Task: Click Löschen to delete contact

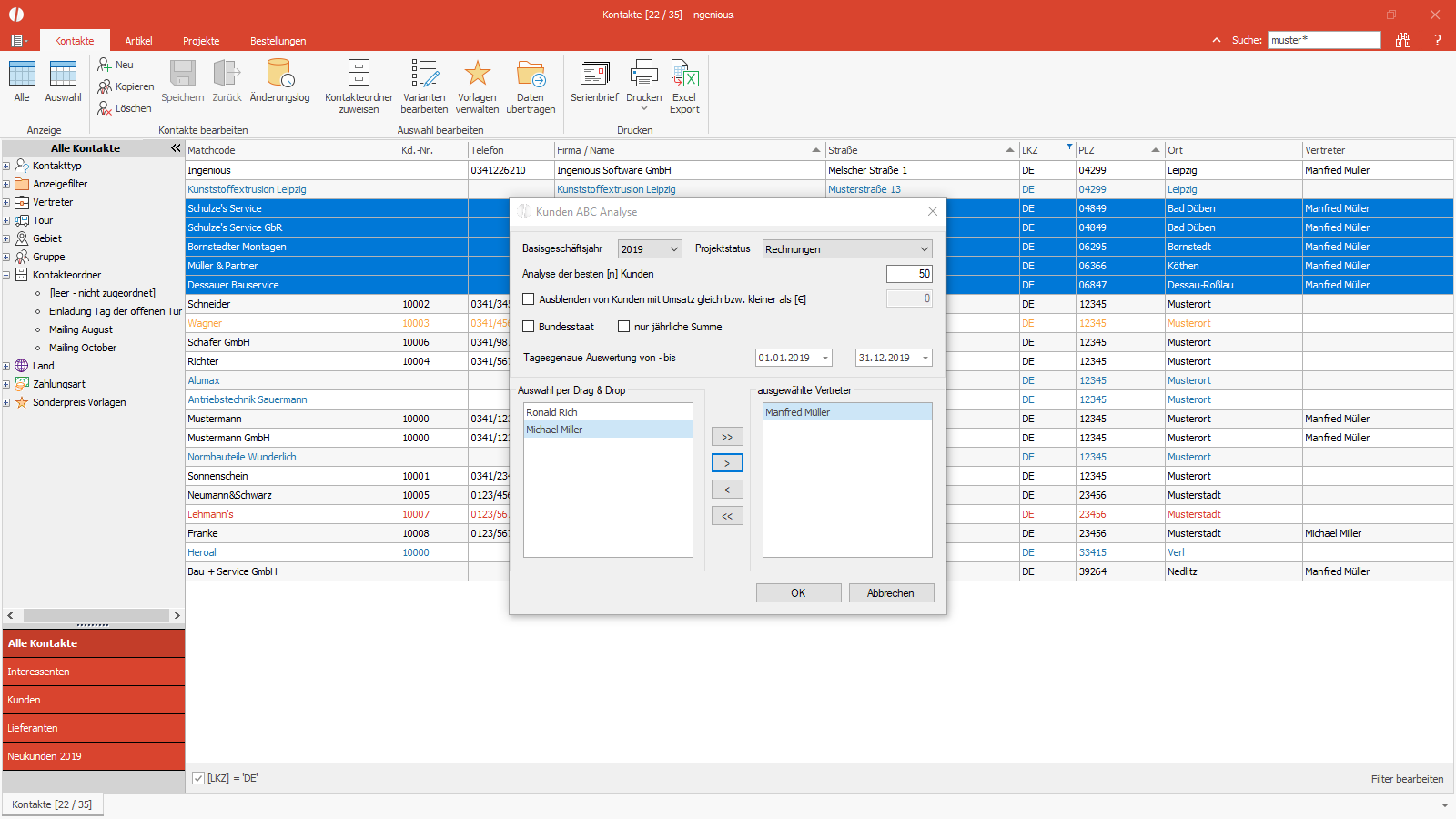Action: coord(125,108)
